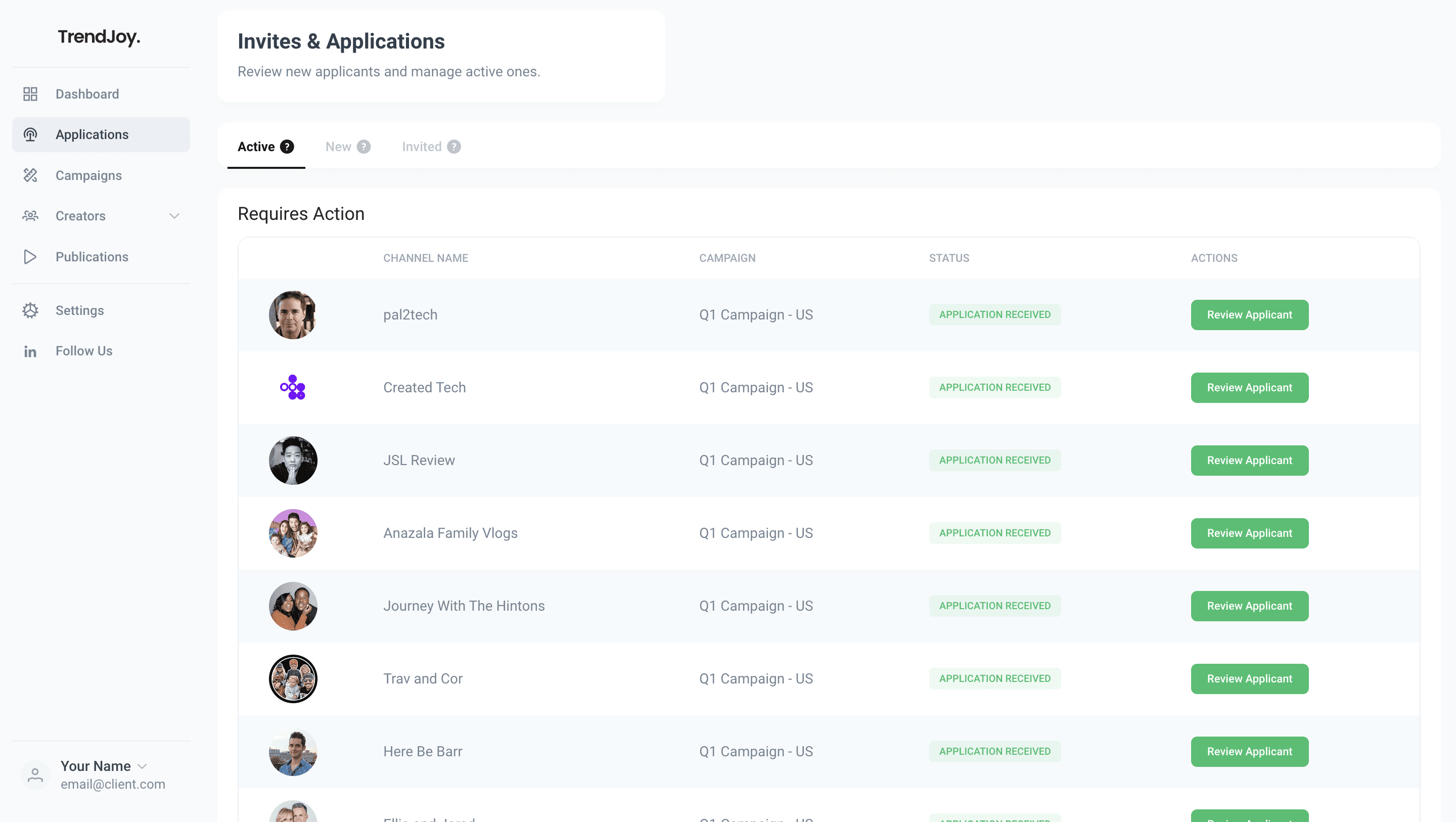Screen dimensions: 1456x822
Task: Click the Campaigns pencil-ruler icon
Action: [30, 175]
